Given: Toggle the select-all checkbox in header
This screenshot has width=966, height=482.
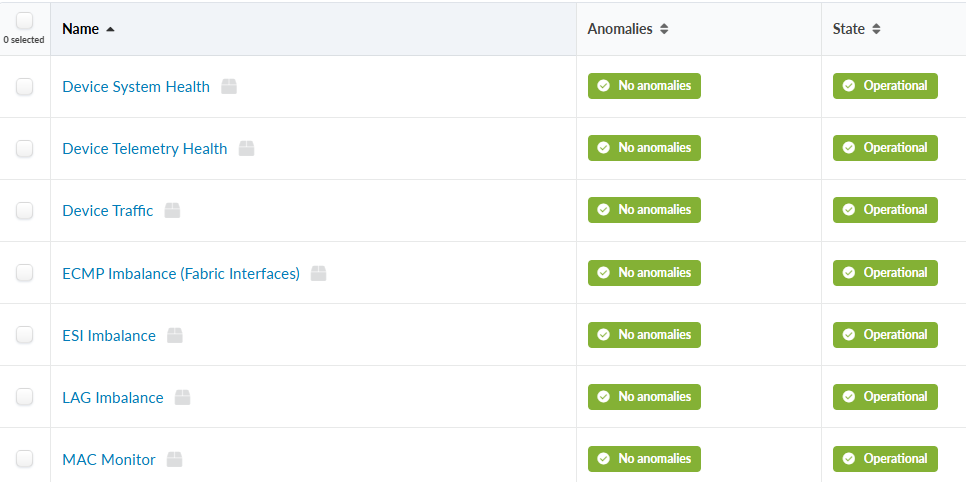Looking at the screenshot, I should tap(25, 21).
